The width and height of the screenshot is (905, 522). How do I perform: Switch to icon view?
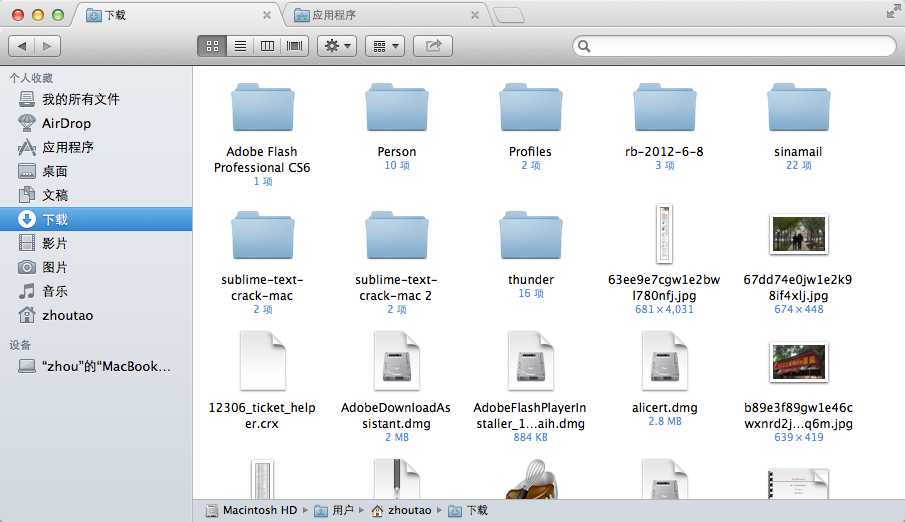click(212, 46)
